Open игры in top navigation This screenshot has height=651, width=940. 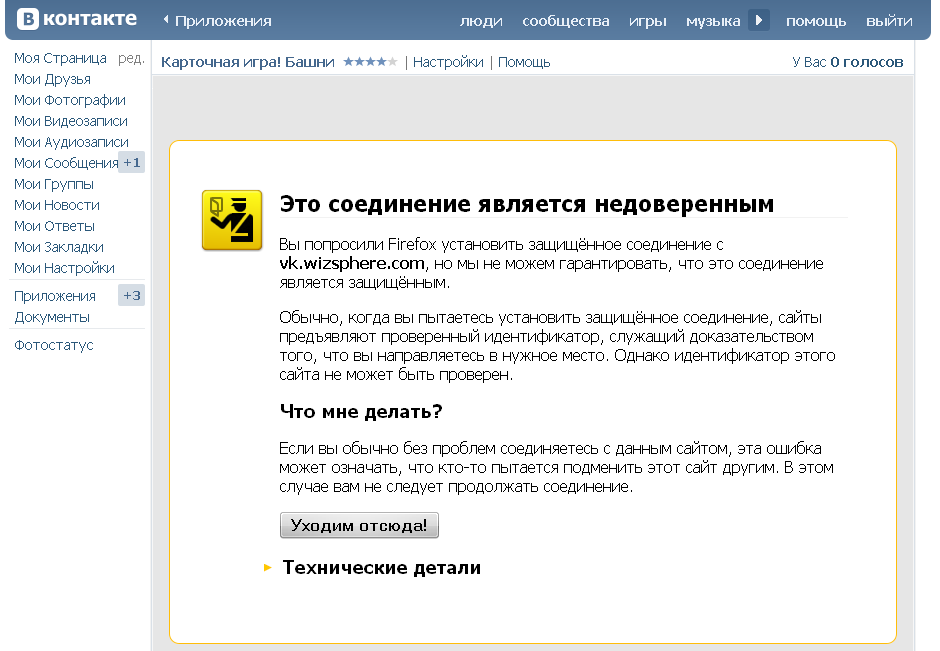coord(647,21)
